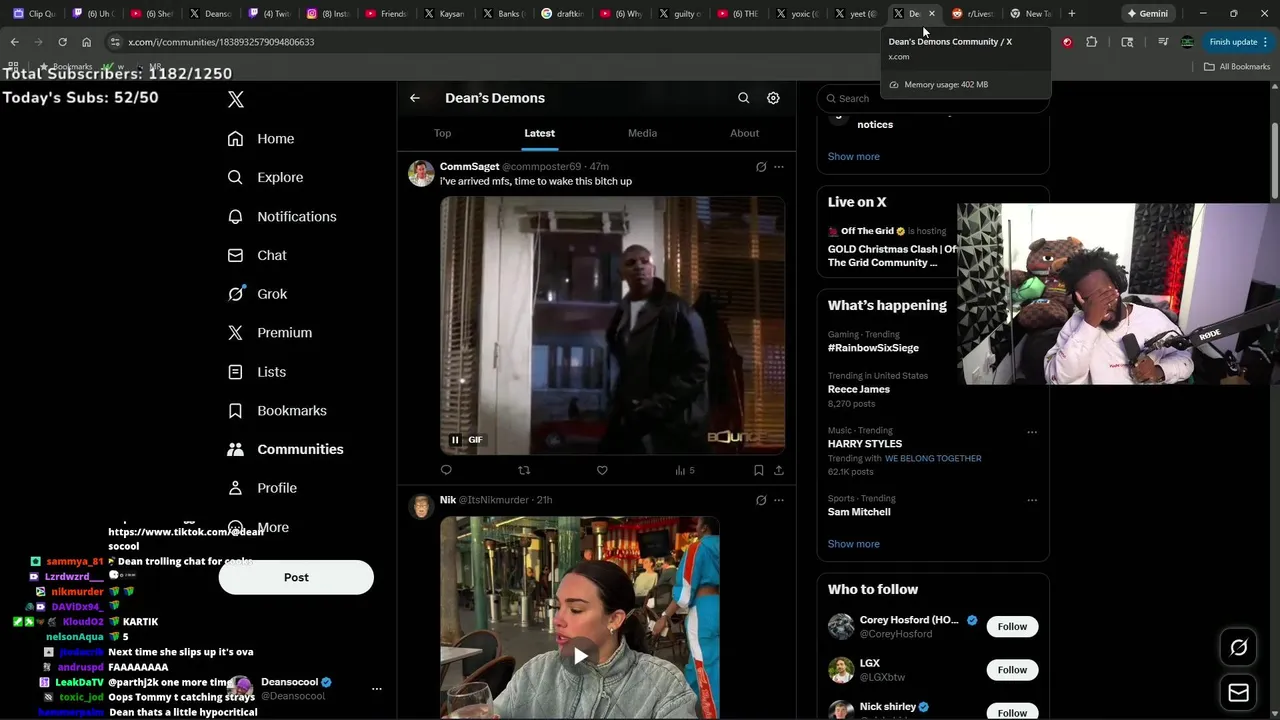
Task: Switch to the draftkings browser tab
Action: tap(562, 14)
